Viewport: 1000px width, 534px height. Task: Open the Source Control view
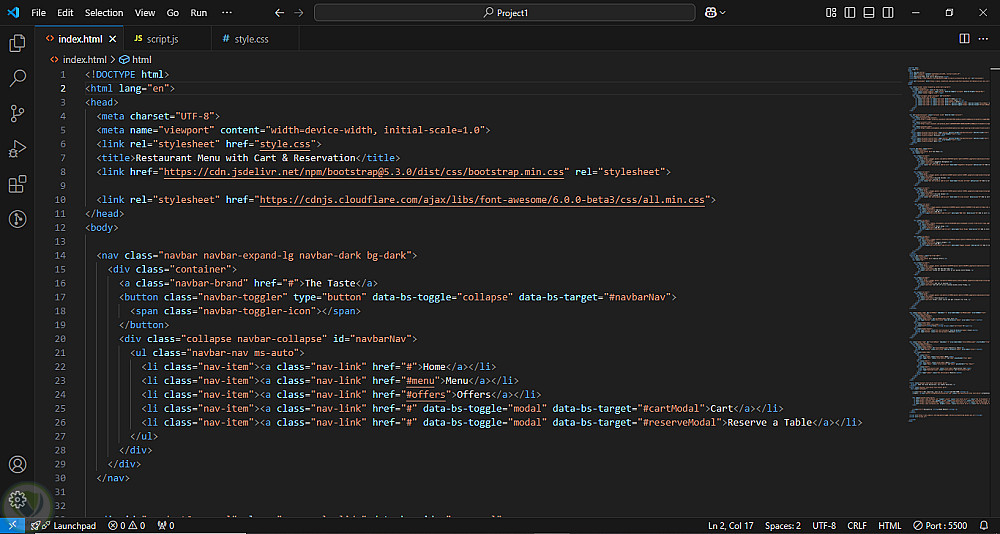tap(17, 113)
